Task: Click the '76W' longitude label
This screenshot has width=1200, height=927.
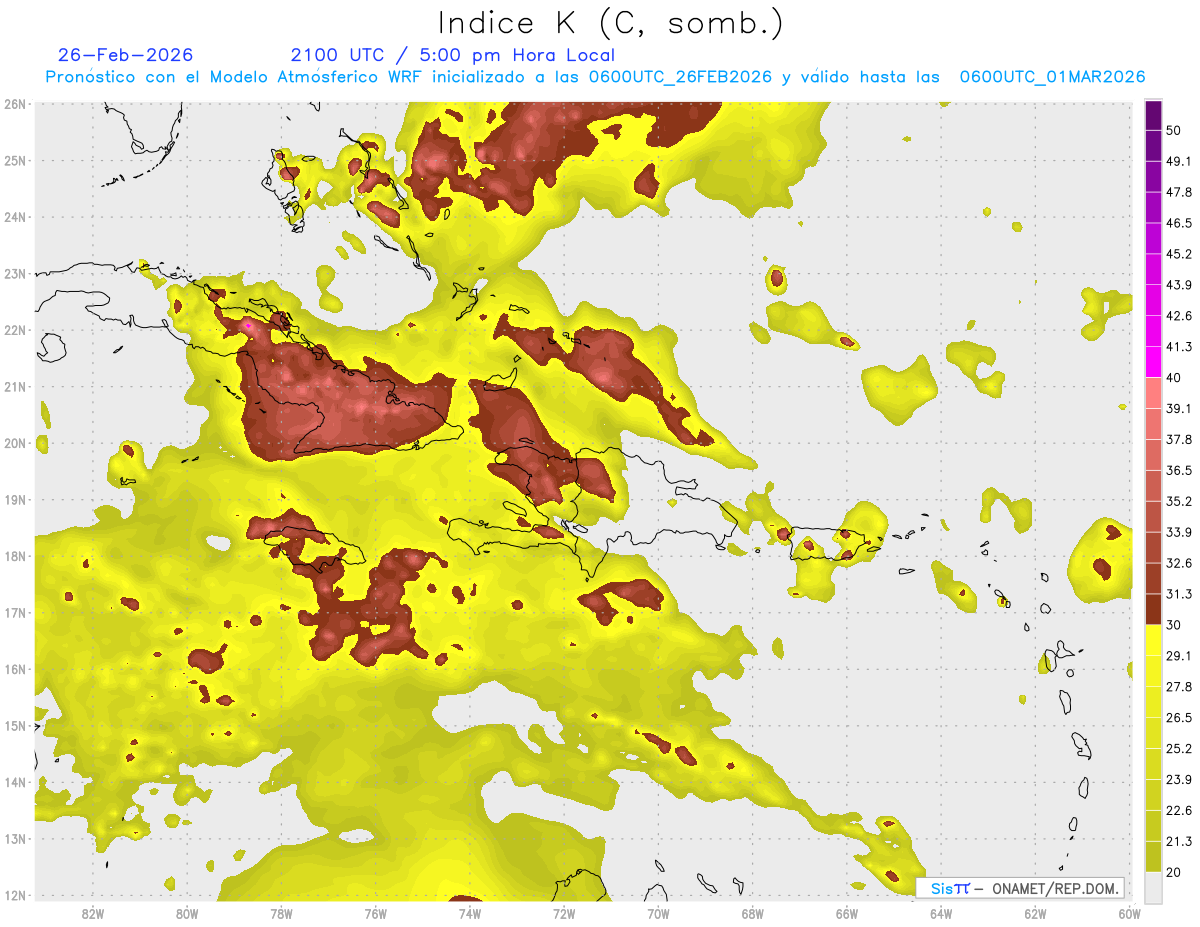Action: tap(375, 914)
